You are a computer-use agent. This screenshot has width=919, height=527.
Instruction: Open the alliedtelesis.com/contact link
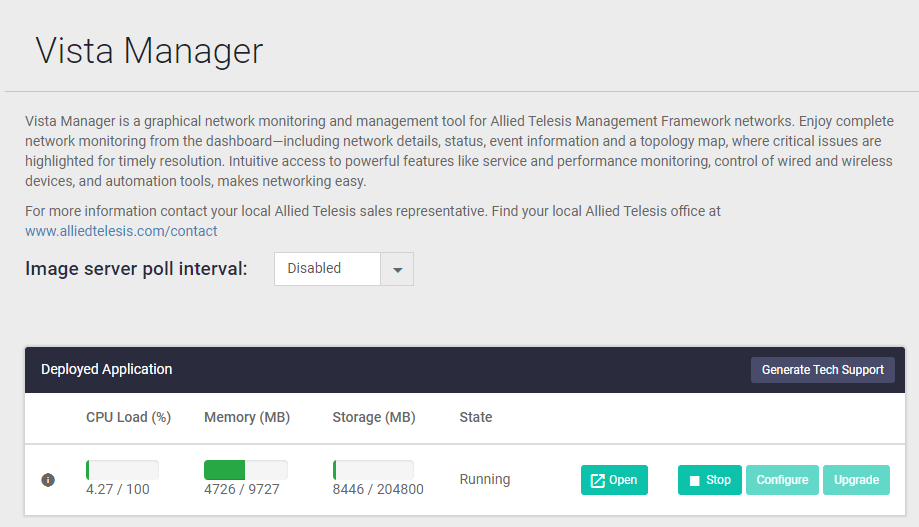[121, 231]
